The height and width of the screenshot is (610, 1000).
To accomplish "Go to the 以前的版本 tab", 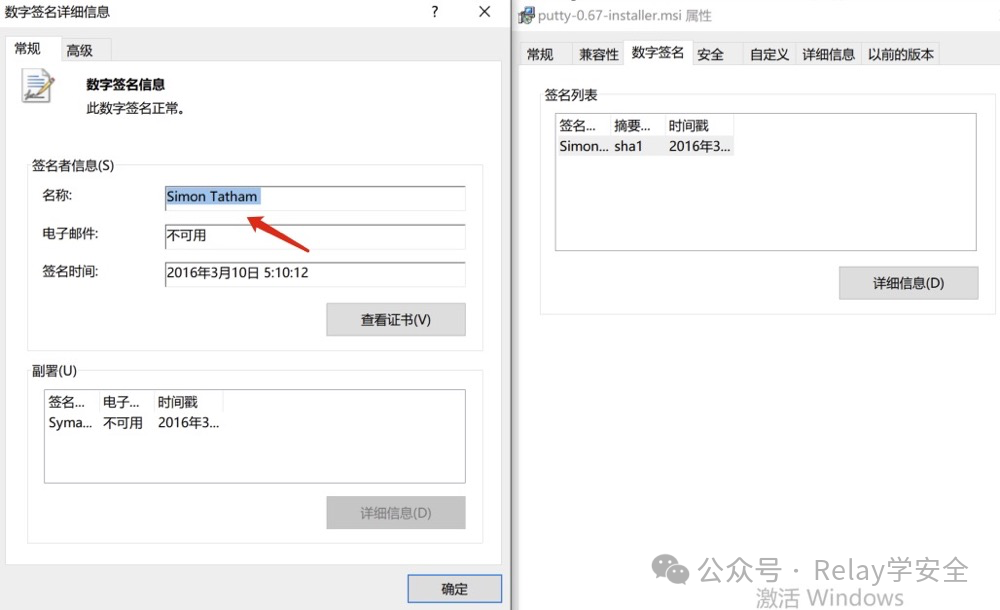I will [x=901, y=54].
